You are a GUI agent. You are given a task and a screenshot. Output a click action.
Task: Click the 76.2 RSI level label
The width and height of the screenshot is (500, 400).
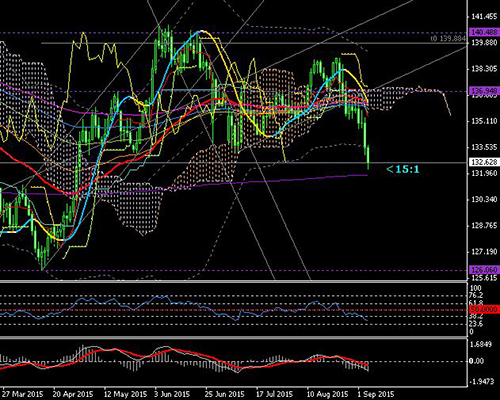[x=476, y=295]
